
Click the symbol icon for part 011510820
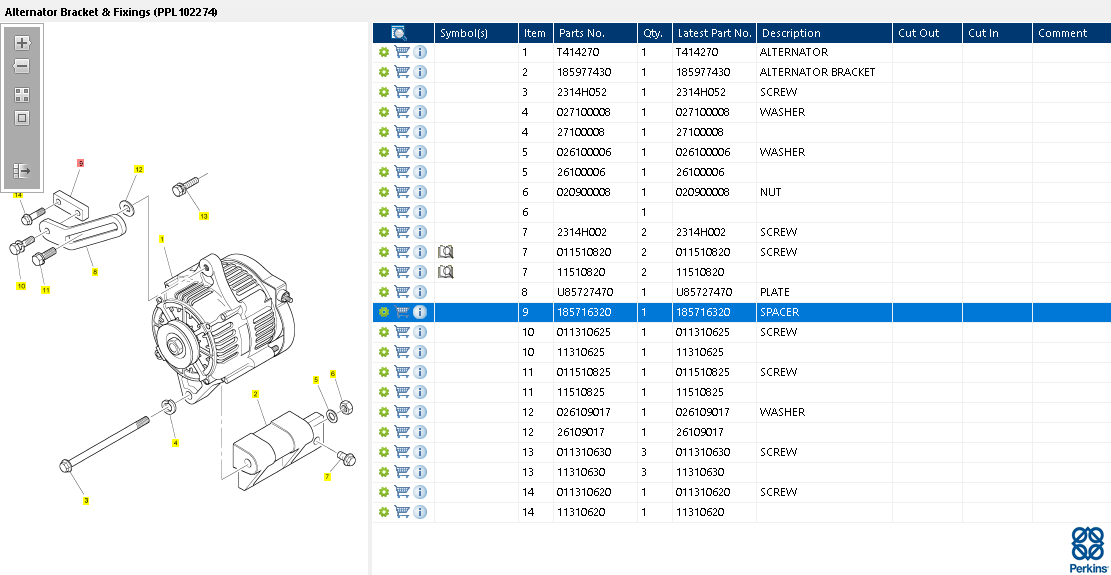tap(446, 252)
